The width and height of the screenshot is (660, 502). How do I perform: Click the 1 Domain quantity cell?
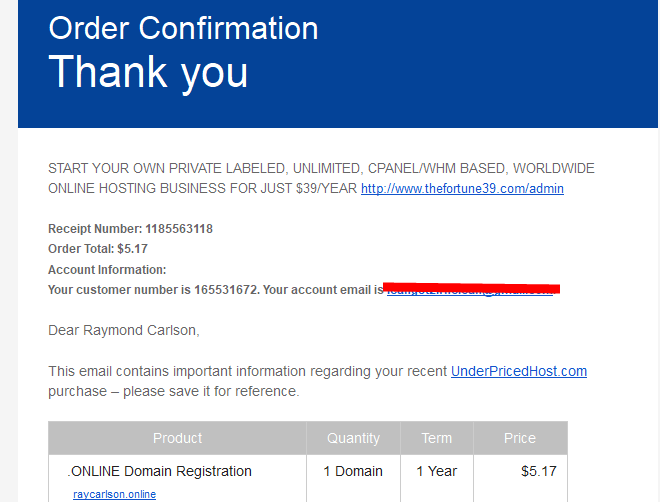click(352, 471)
